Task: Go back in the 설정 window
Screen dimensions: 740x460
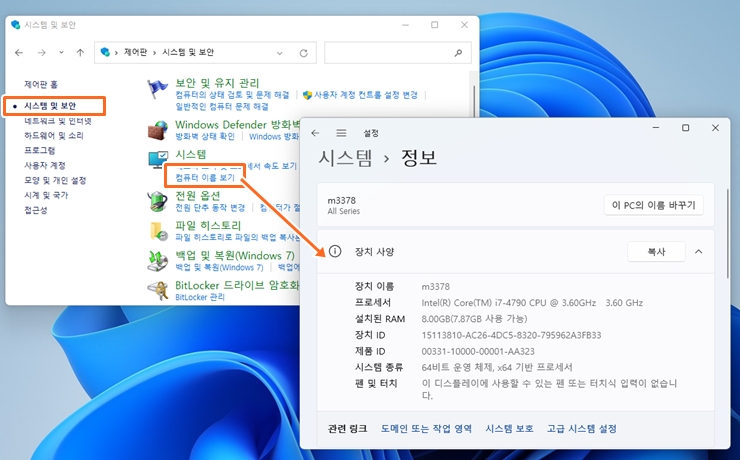Action: pyautogui.click(x=315, y=133)
